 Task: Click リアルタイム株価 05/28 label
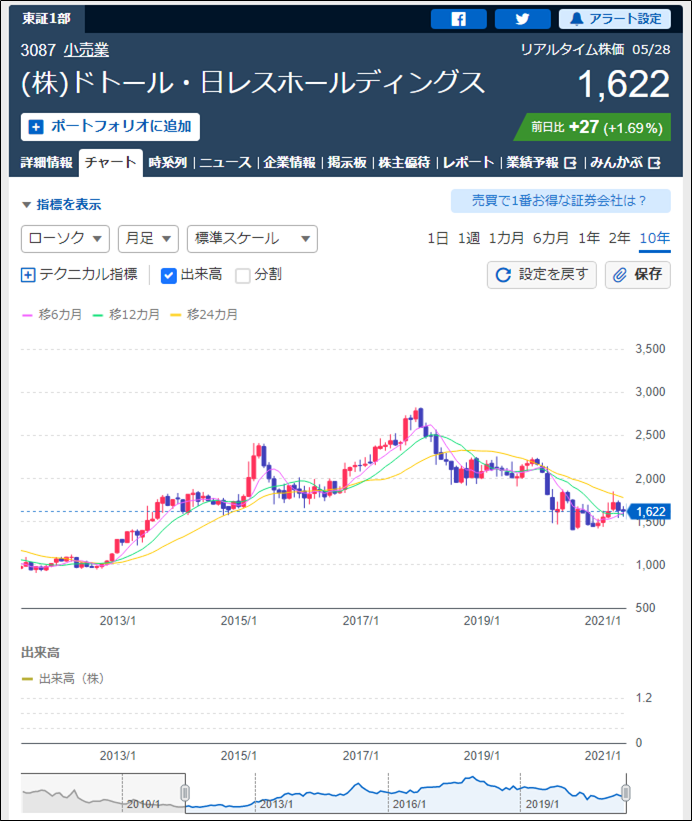tap(596, 50)
